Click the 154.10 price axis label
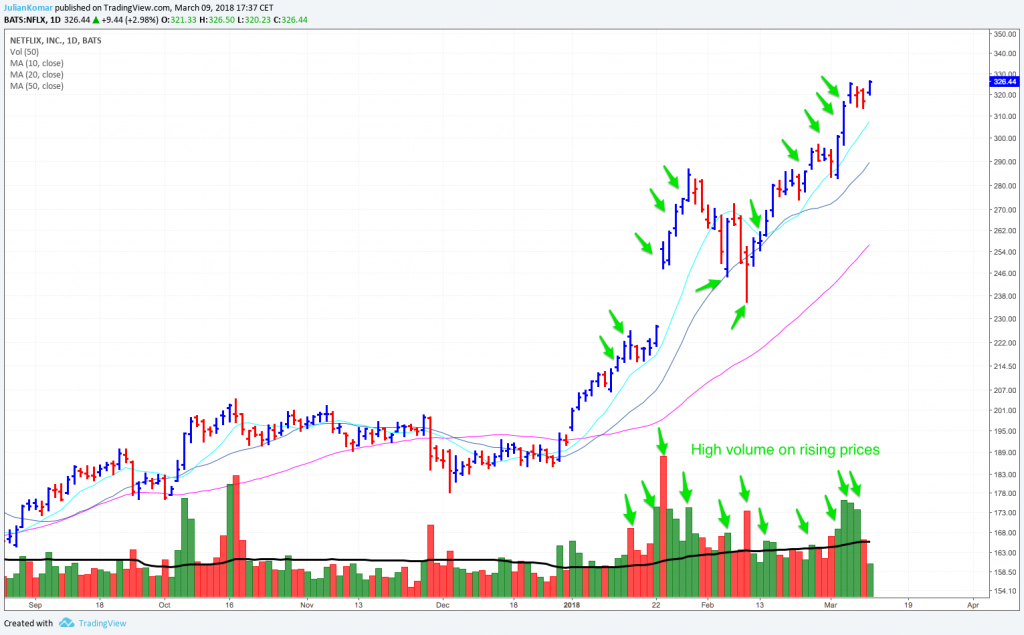The height and width of the screenshot is (635, 1024). pos(1005,591)
